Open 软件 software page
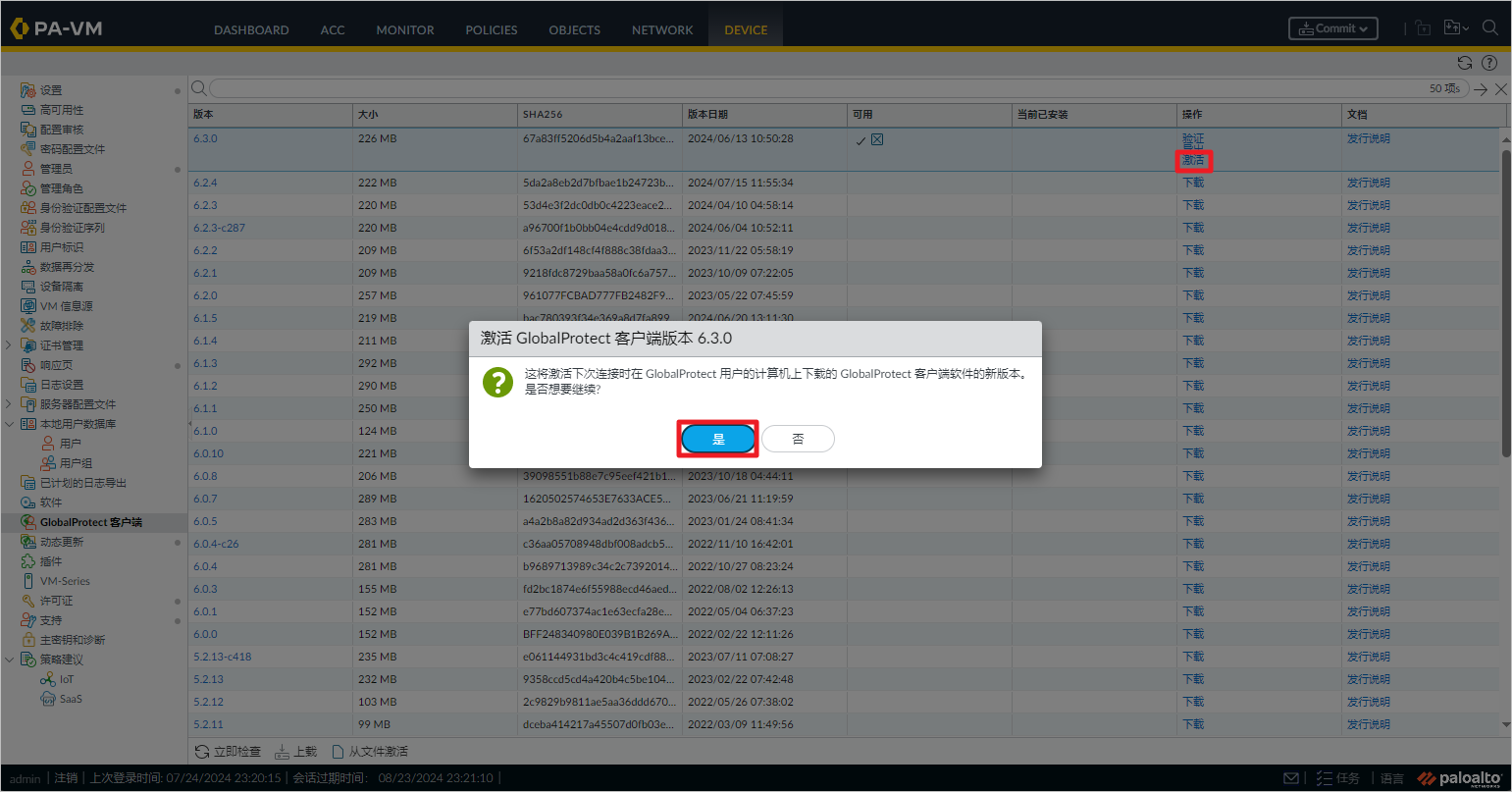 (50, 502)
